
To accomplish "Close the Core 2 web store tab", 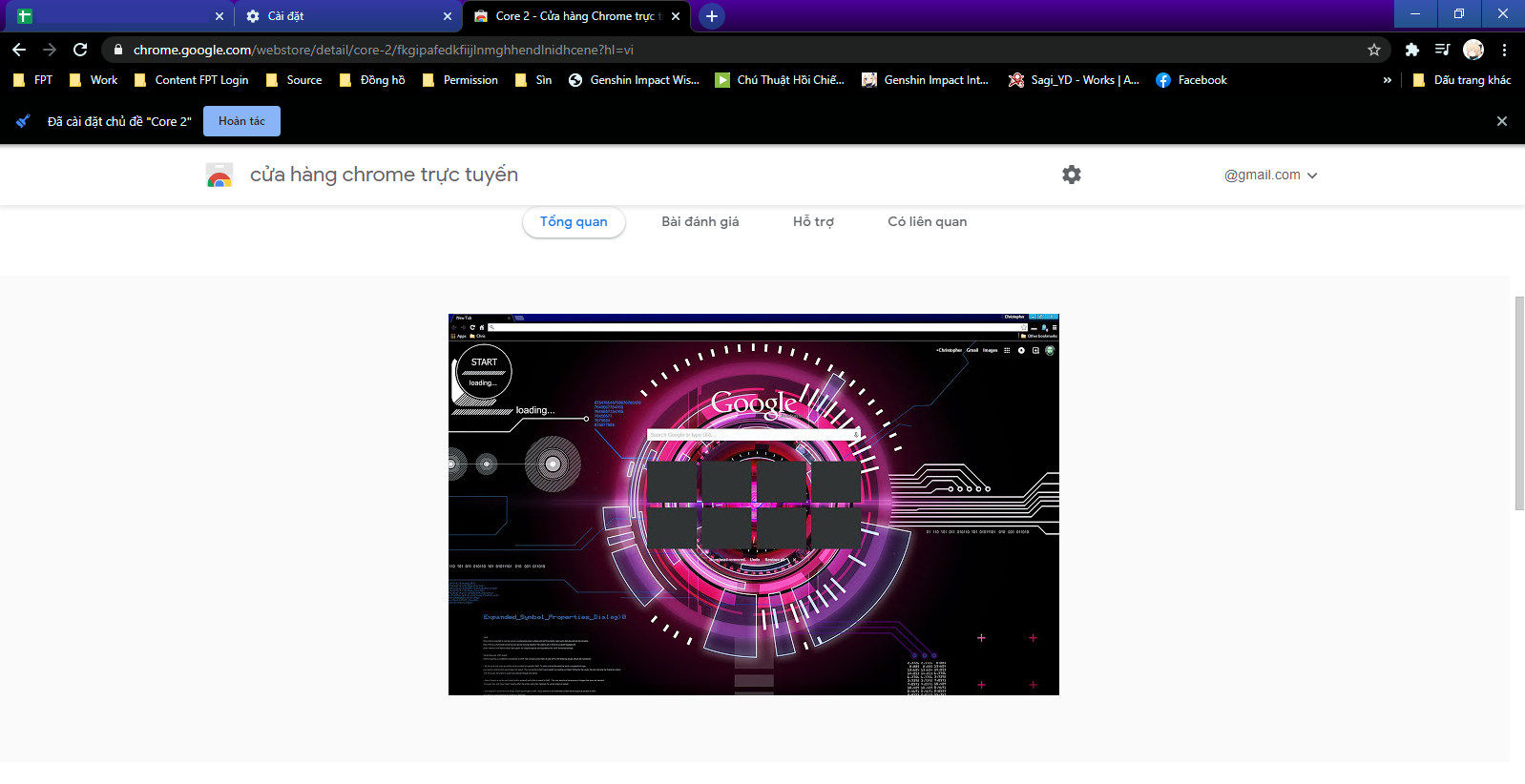I will click(676, 16).
